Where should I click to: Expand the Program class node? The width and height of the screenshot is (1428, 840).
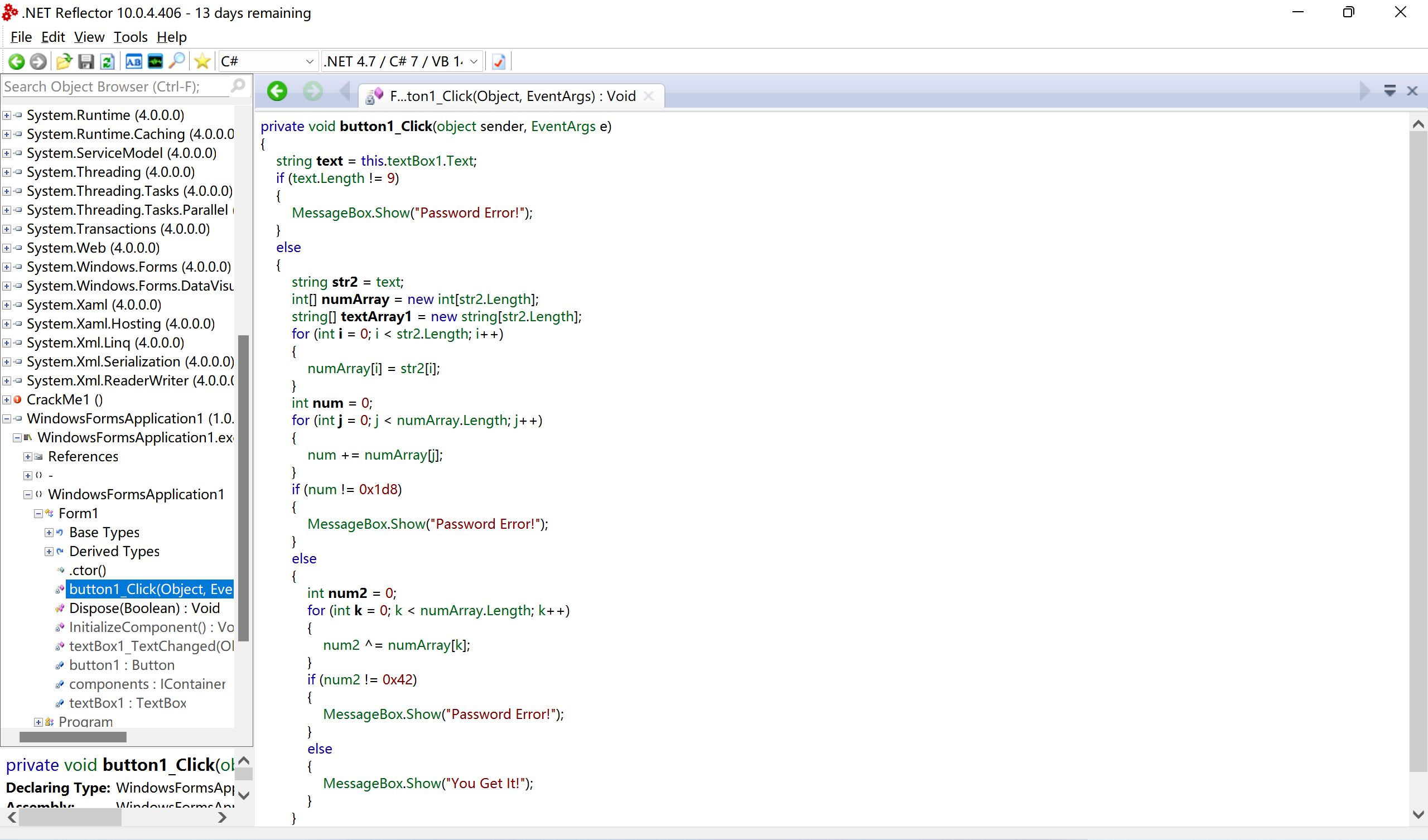pos(38,722)
